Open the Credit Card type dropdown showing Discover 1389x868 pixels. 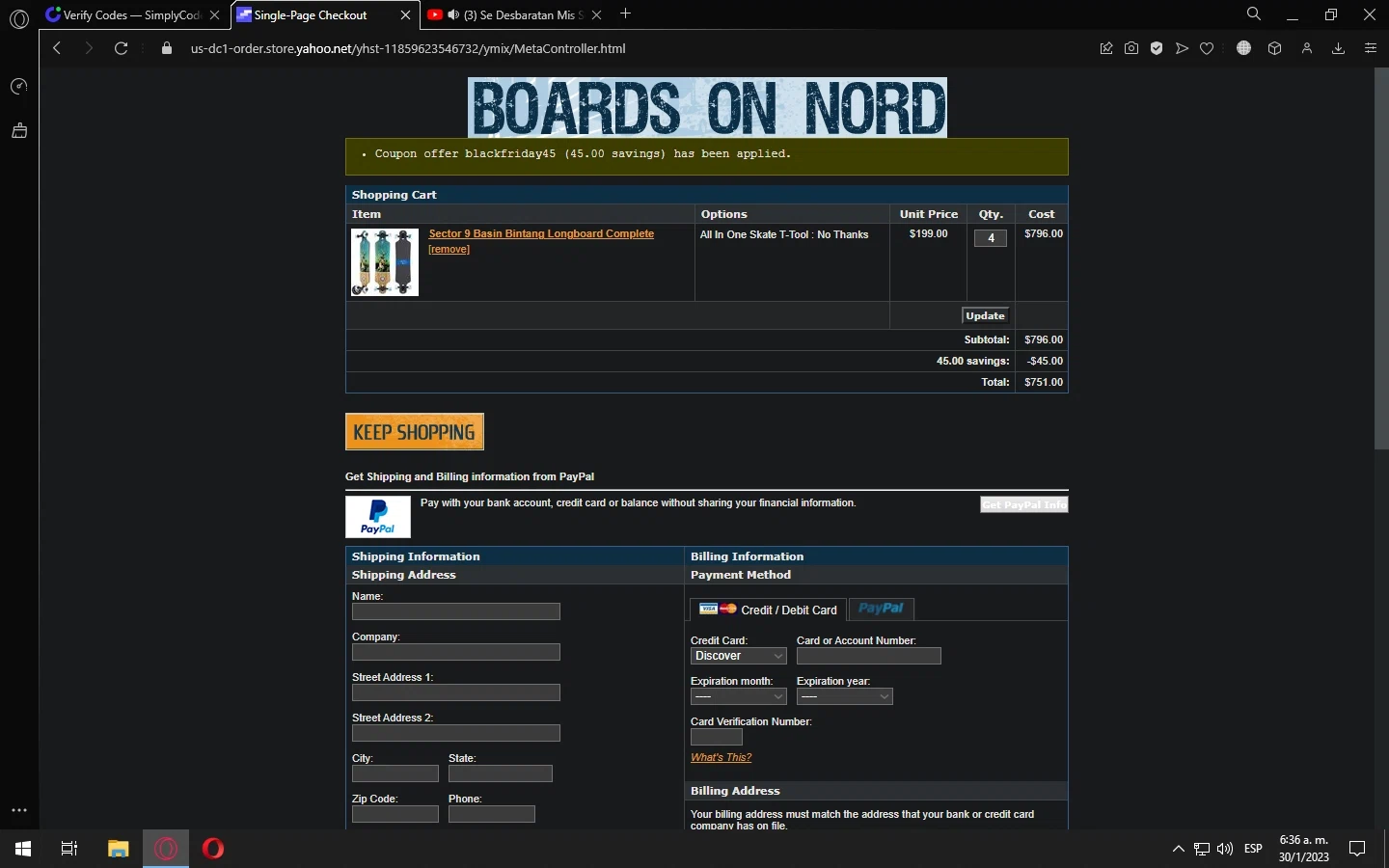739,656
